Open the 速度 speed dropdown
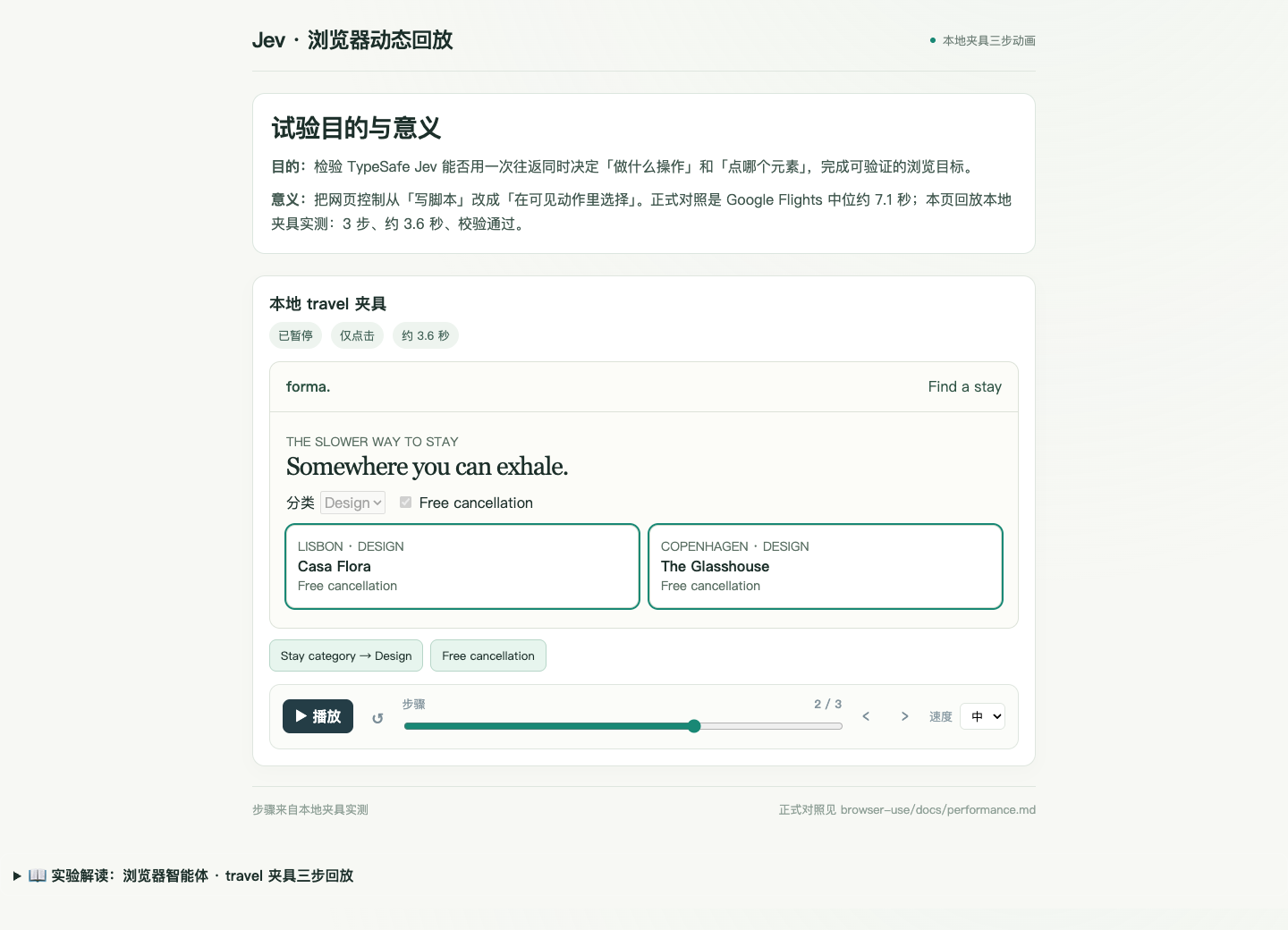This screenshot has height=930, width=1288. [982, 716]
